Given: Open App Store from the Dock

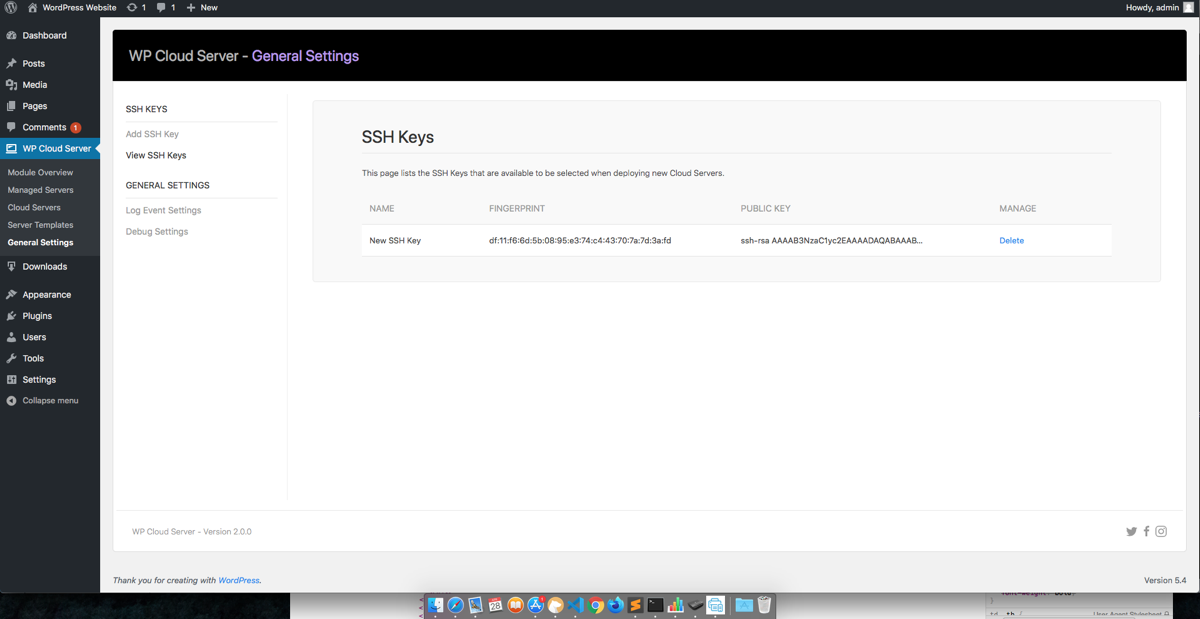Looking at the screenshot, I should click(535, 605).
